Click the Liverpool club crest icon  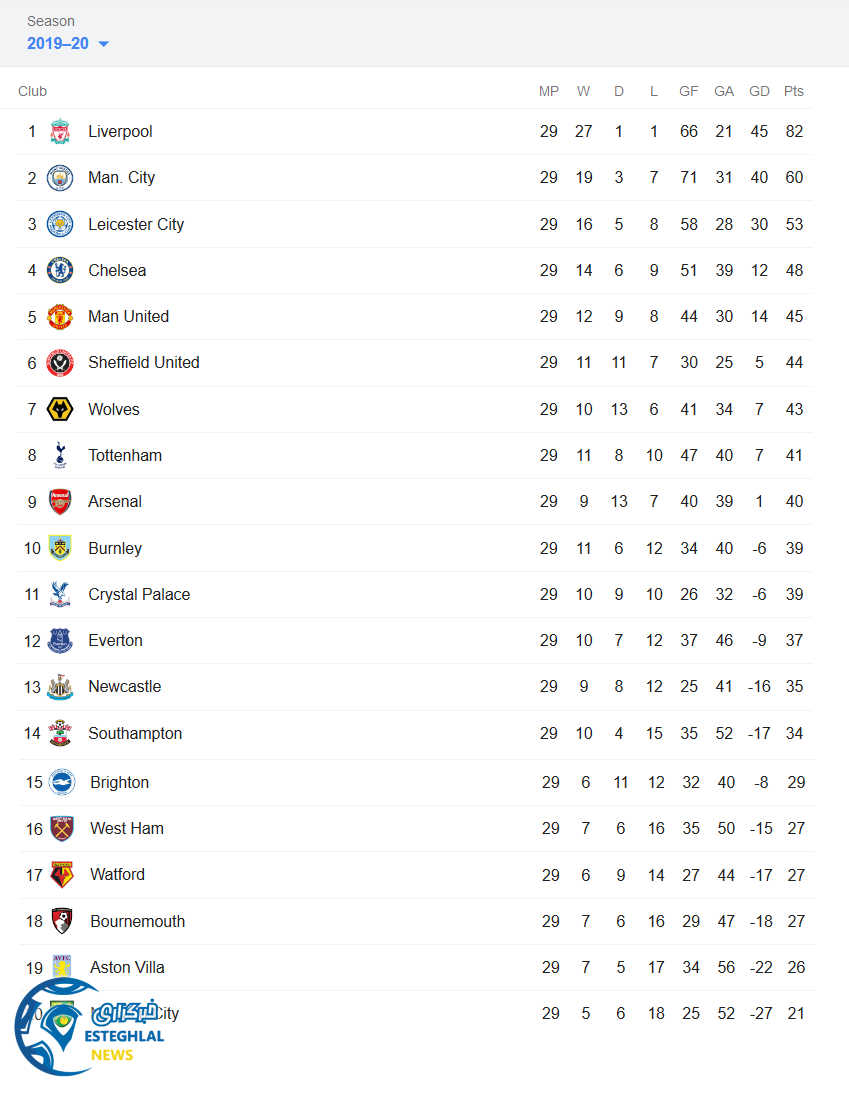pyautogui.click(x=60, y=131)
